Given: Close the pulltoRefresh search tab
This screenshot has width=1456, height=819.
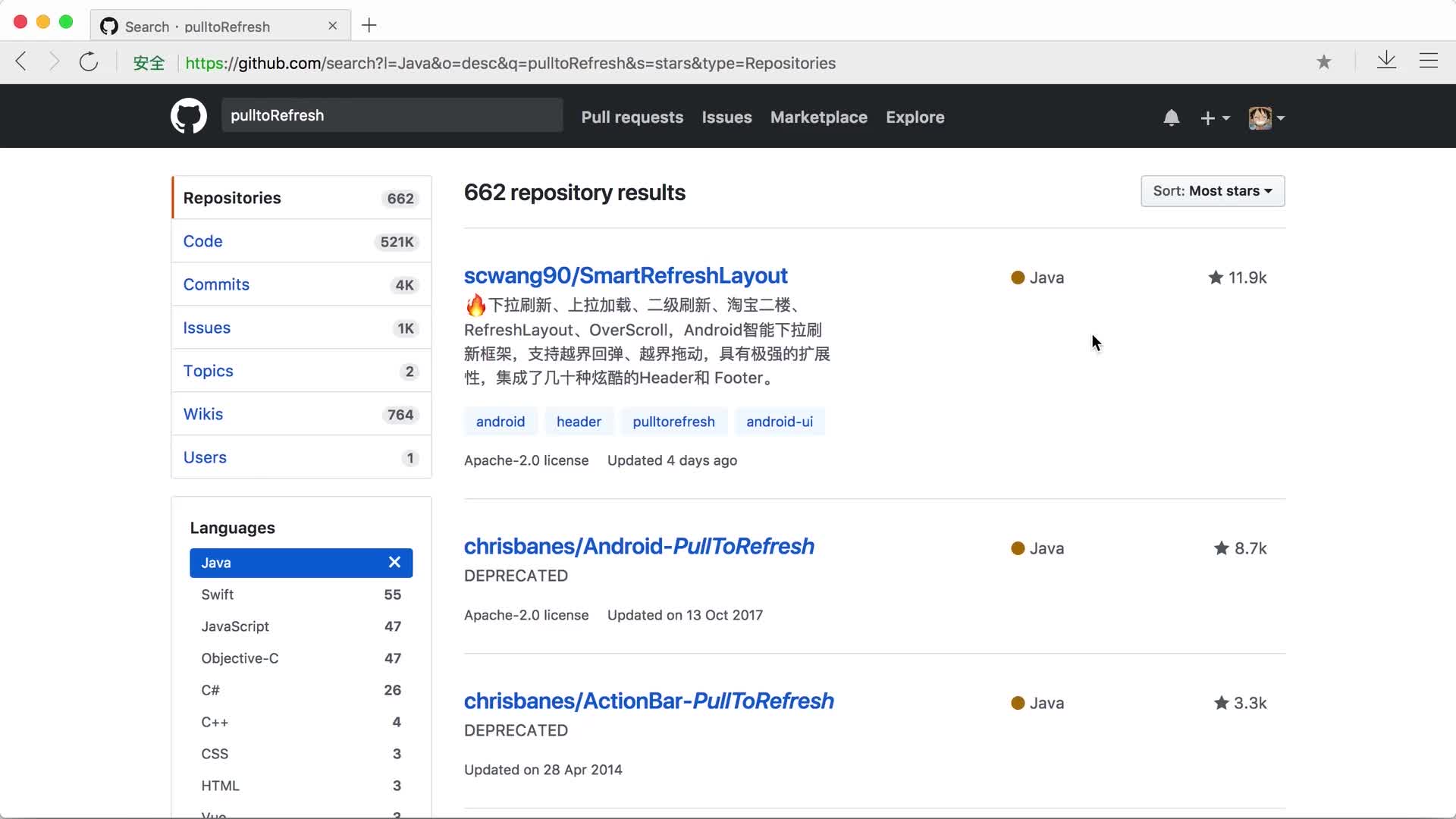Looking at the screenshot, I should [332, 26].
